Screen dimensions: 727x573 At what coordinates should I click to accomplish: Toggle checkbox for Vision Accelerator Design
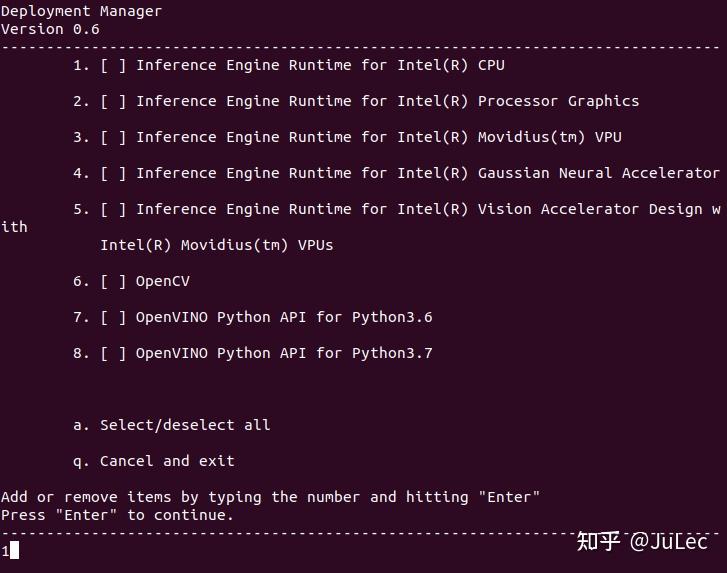pyautogui.click(x=113, y=210)
